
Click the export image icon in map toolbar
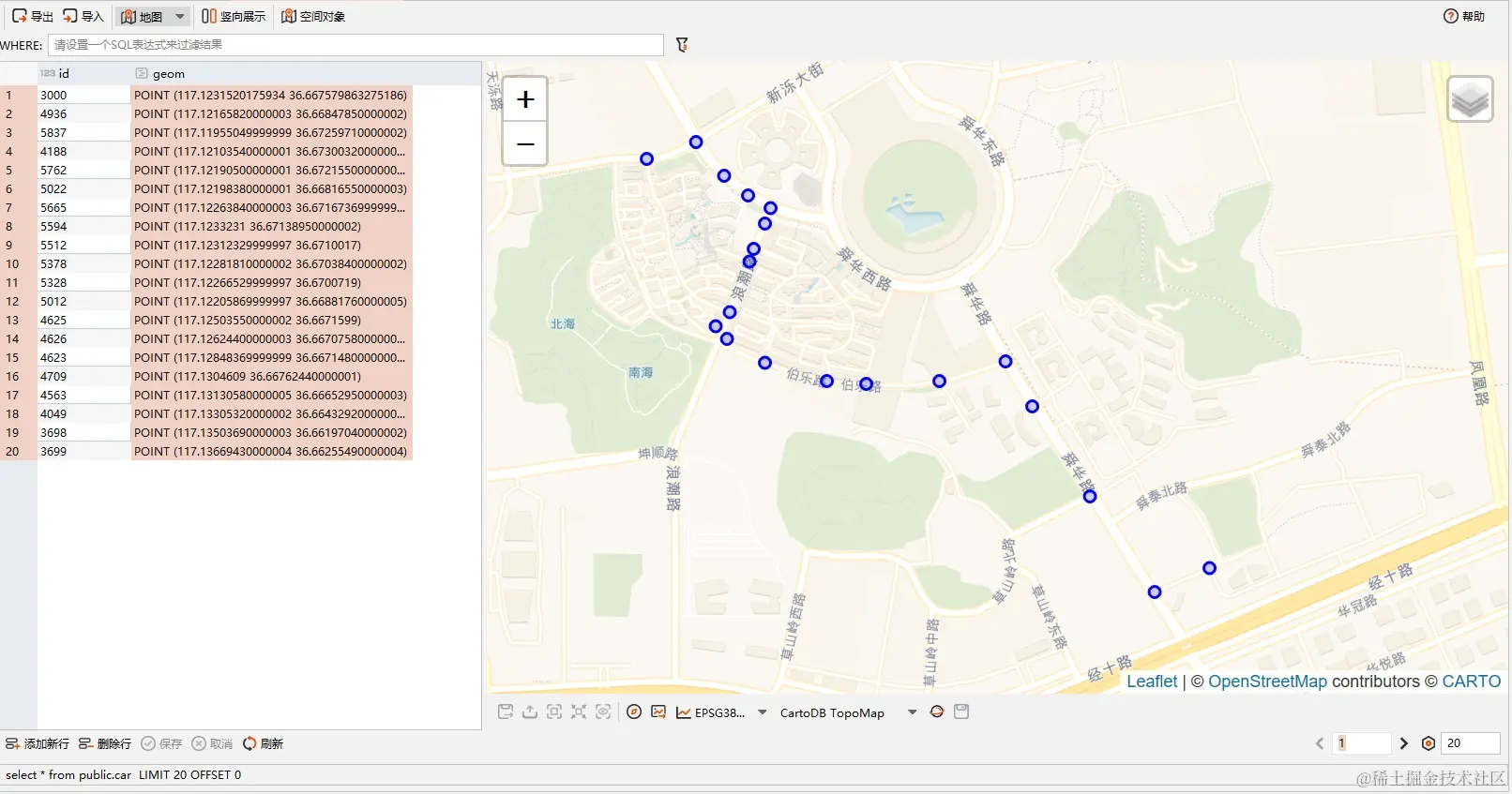[658, 712]
